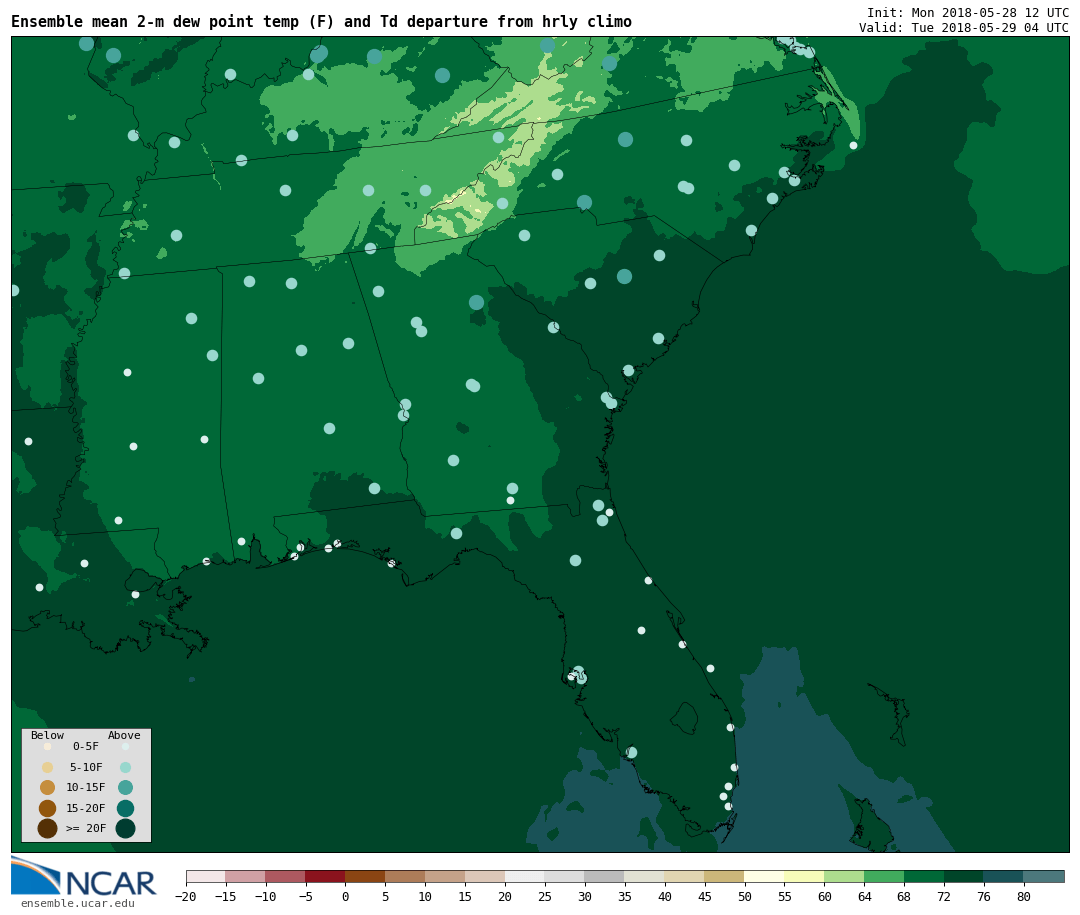Viewport: 1080px width, 915px height.
Task: Pick the gray-teal swatch above 80
Action: coord(1044,876)
